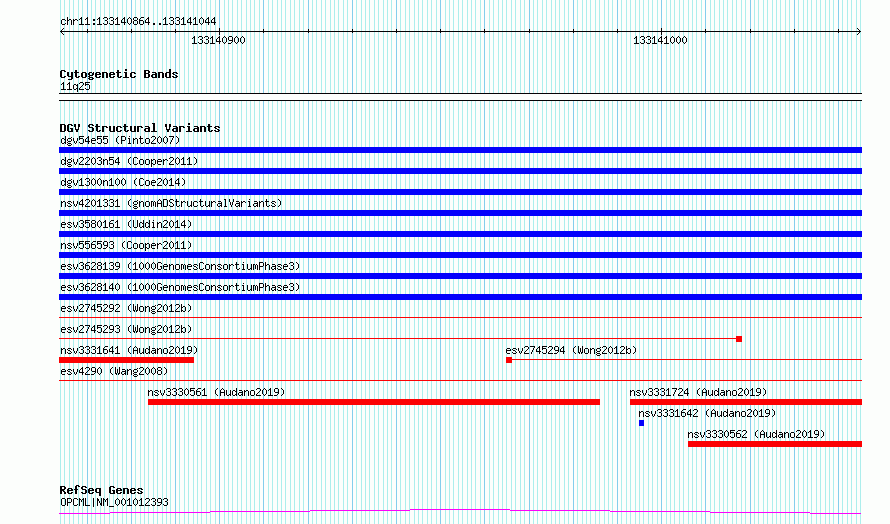Click the blue bar under nsv4201331
The width and height of the screenshot is (890, 524).
(460, 213)
